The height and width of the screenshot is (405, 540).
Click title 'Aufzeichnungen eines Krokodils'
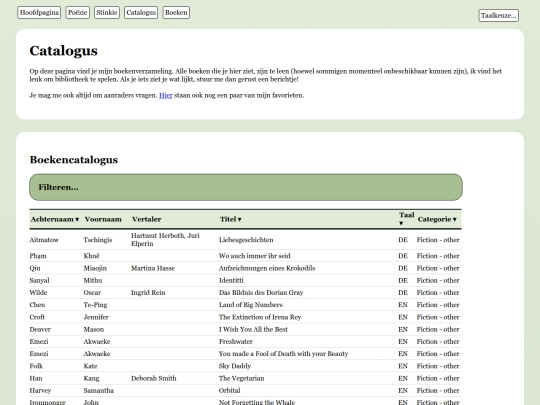267,268
